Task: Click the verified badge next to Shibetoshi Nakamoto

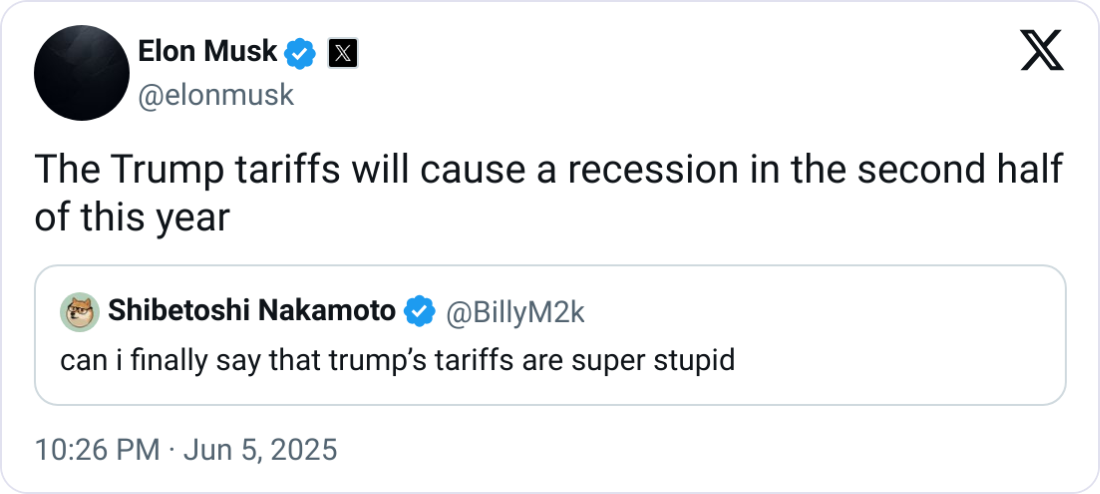Action: [x=419, y=312]
